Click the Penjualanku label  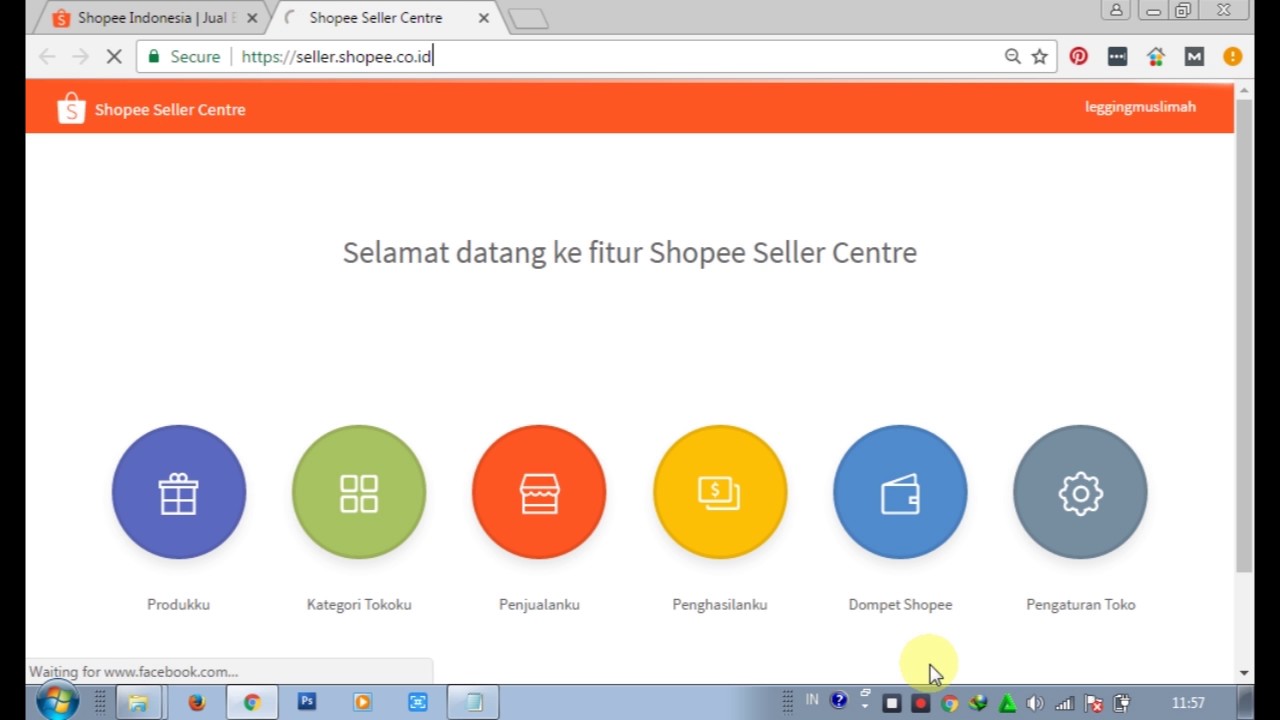539,604
